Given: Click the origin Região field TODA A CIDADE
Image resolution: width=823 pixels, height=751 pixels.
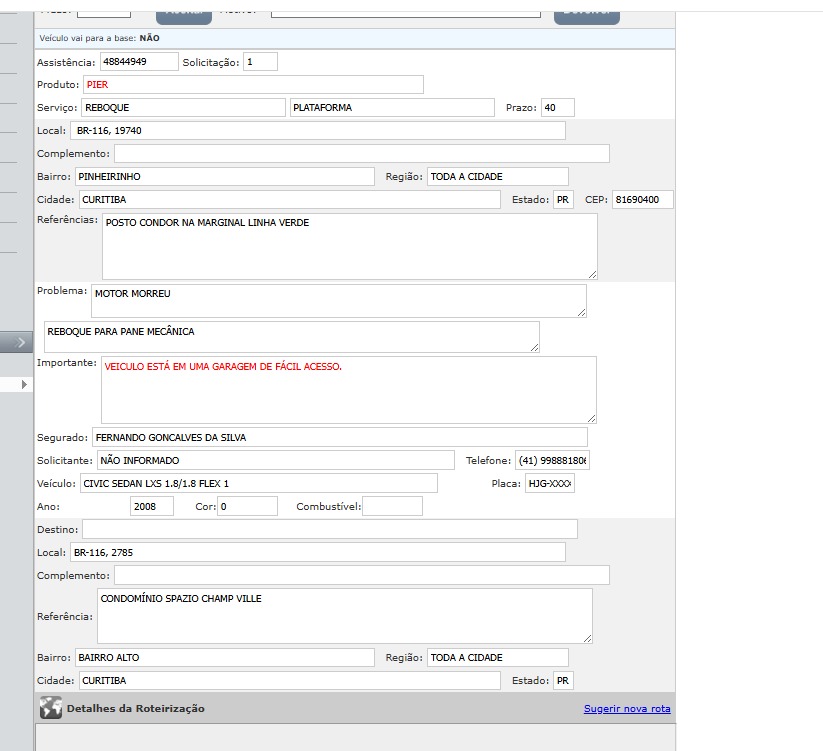Looking at the screenshot, I should tap(498, 177).
